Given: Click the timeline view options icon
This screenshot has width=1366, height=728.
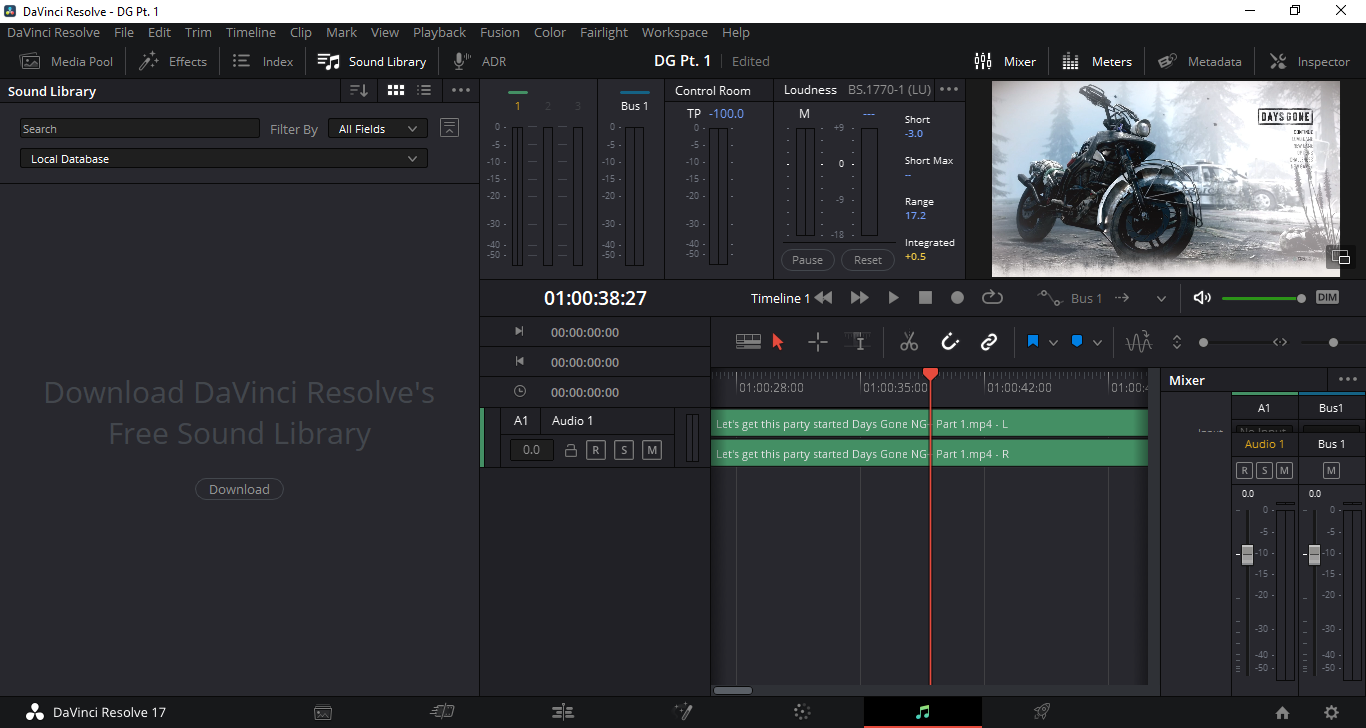Looking at the screenshot, I should 748,342.
